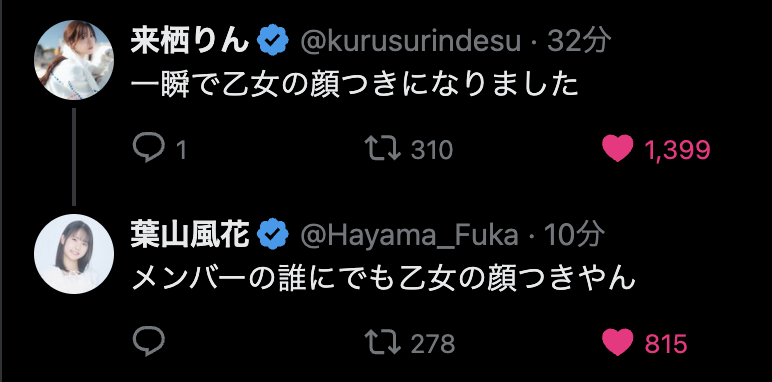Open the @Hayama_Fuka handle link
Viewport: 772px width, 382px height.
[409, 236]
